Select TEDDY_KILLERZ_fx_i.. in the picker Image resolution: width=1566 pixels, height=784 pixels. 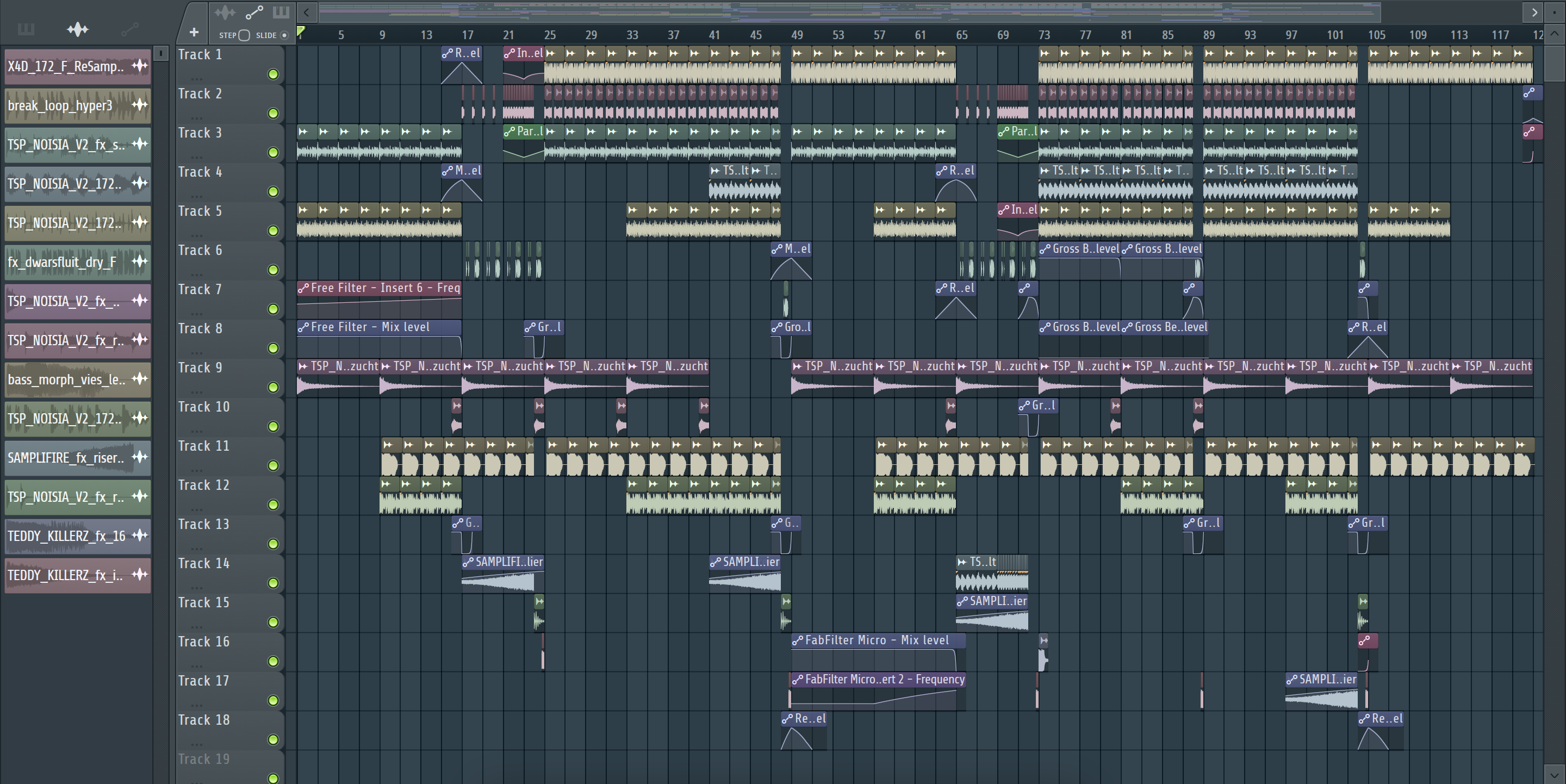pos(78,575)
